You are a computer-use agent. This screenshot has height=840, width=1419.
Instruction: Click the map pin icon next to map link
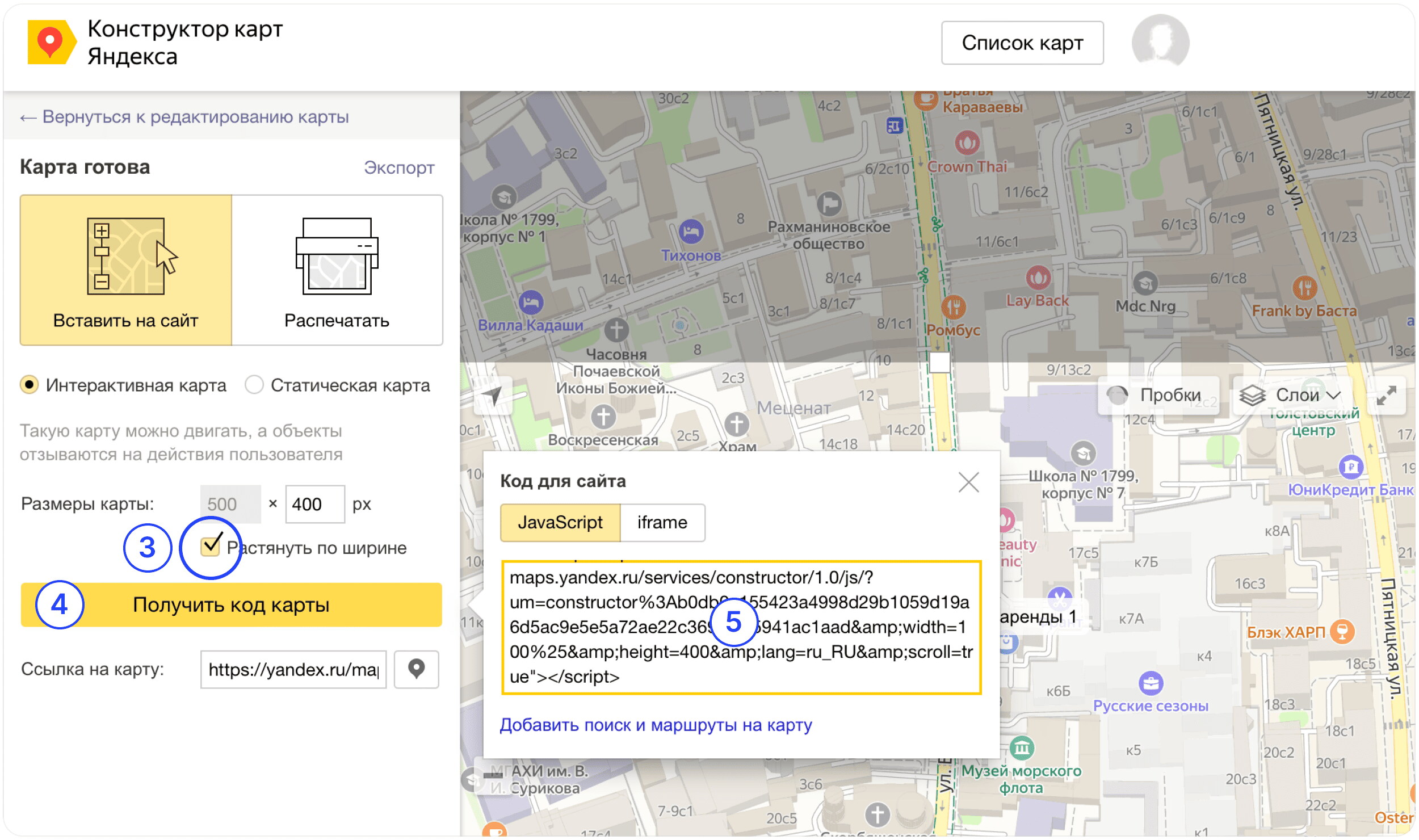pyautogui.click(x=416, y=669)
